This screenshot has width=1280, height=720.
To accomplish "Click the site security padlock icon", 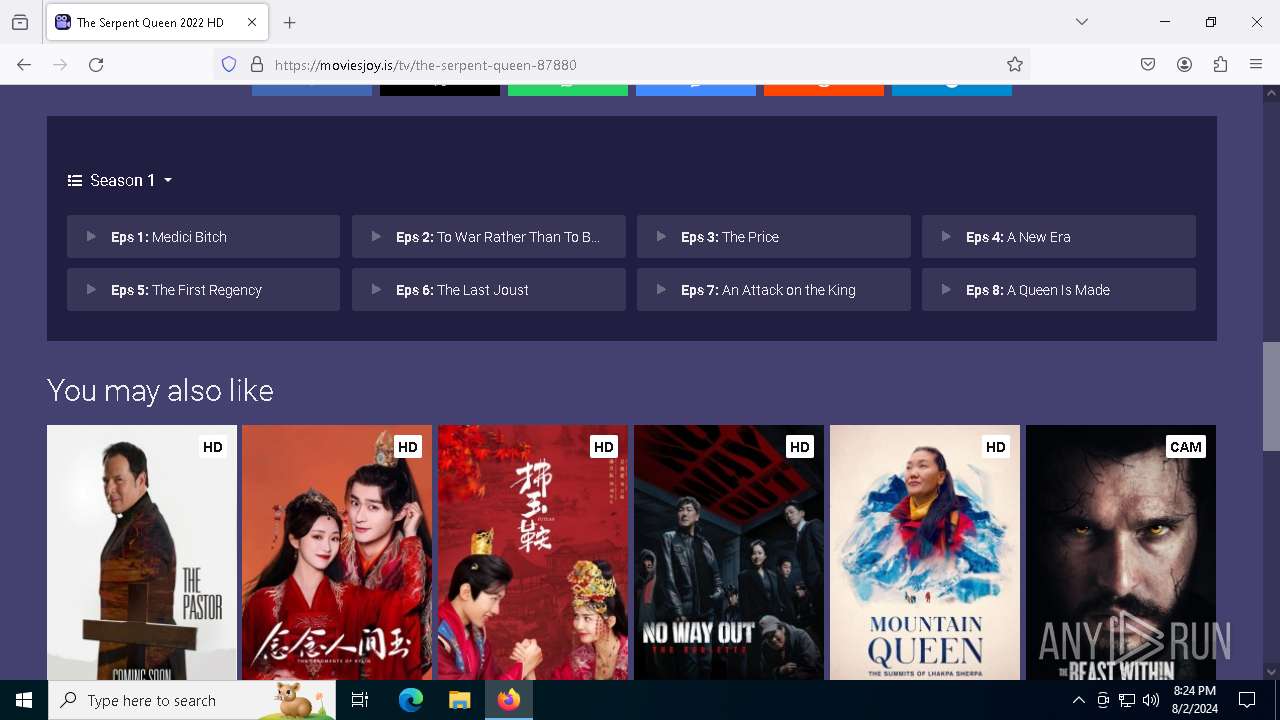I will (x=257, y=65).
